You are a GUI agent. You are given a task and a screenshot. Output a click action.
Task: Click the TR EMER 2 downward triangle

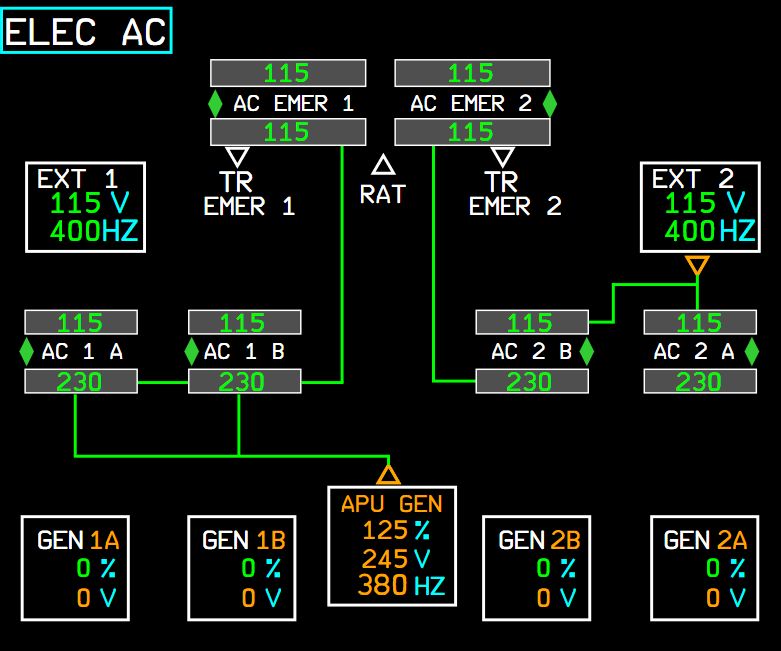point(503,157)
